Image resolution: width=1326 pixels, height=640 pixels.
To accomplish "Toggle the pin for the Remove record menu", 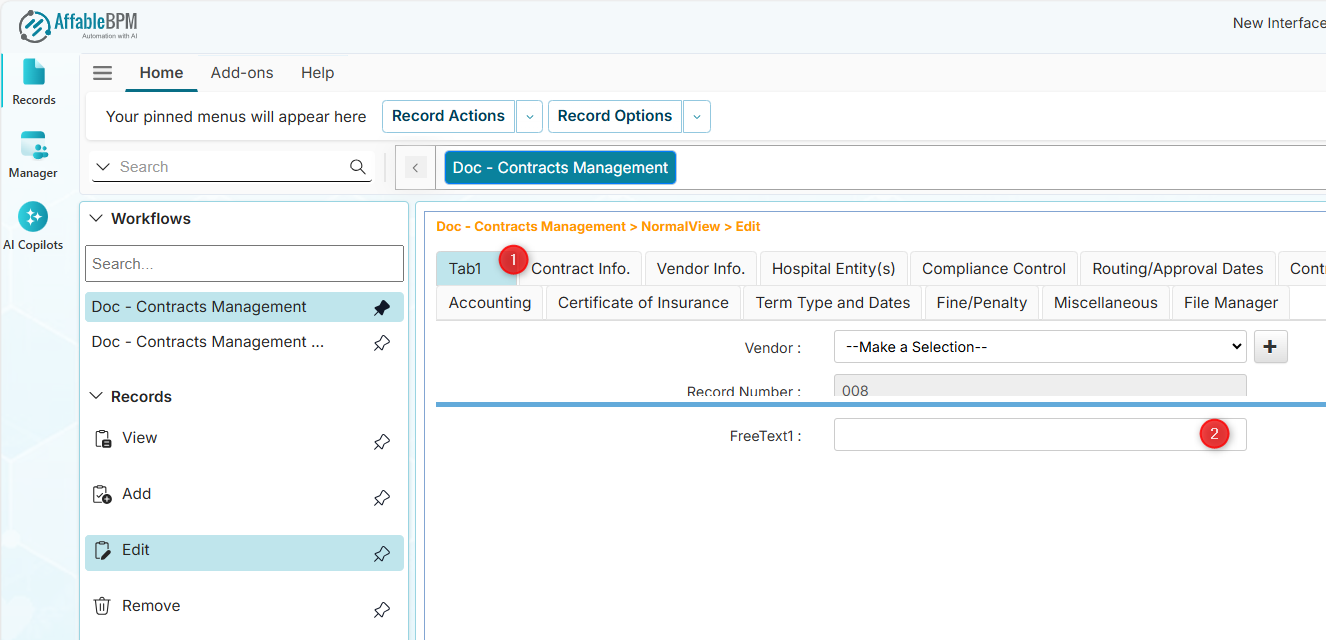I will pyautogui.click(x=382, y=609).
